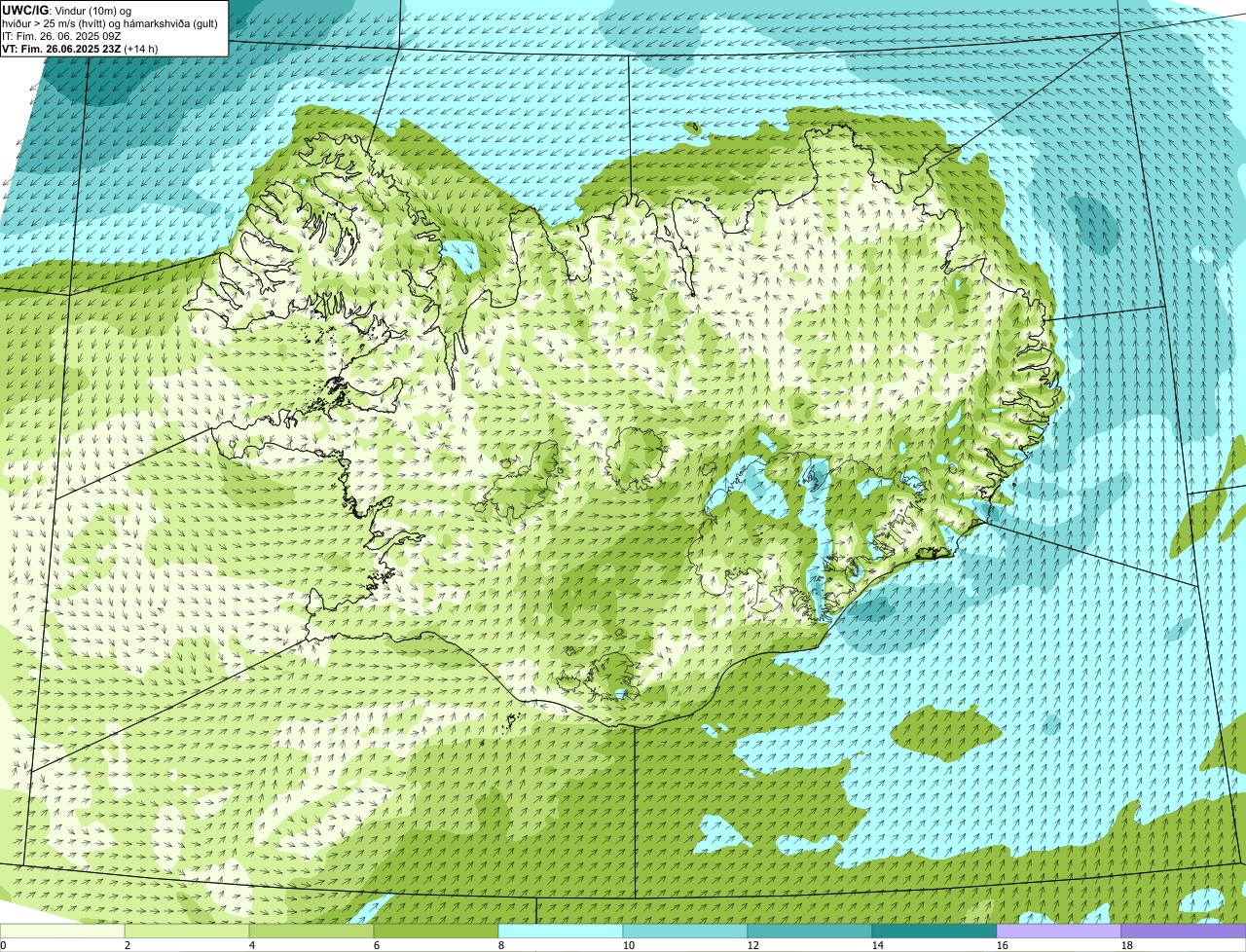Select the dark teal 14–16 legend swatch

934,931
